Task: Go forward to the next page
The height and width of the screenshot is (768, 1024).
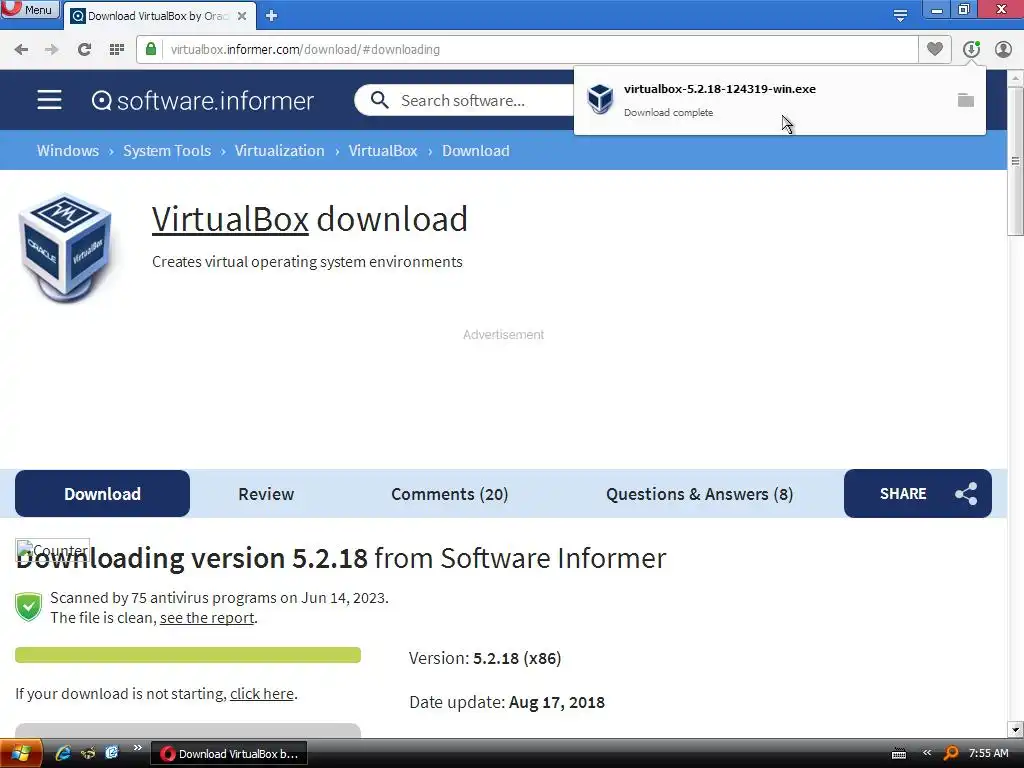Action: (x=52, y=50)
